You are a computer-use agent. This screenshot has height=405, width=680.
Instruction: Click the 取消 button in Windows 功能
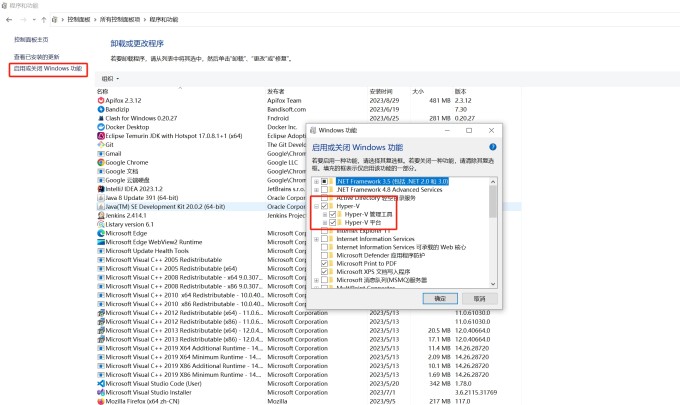479,299
